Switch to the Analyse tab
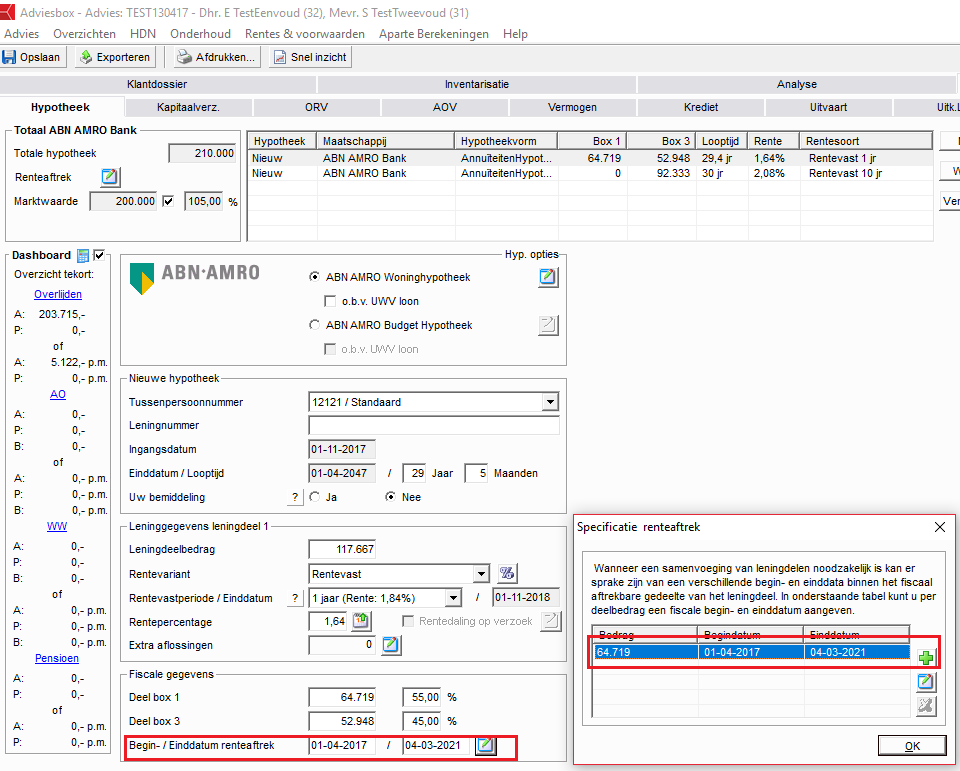Screen dimensions: 960x771 point(797,85)
